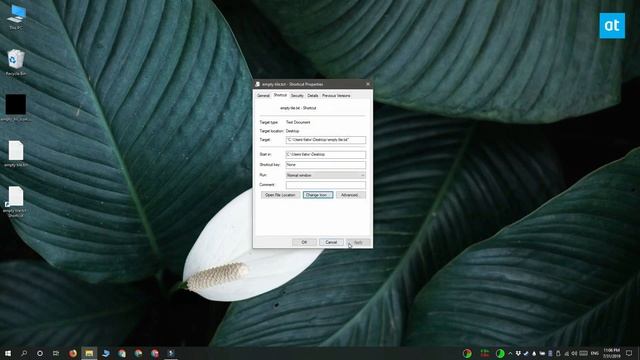Open the Advanced settings button
Viewport: 640px width, 360px height.
coord(351,195)
